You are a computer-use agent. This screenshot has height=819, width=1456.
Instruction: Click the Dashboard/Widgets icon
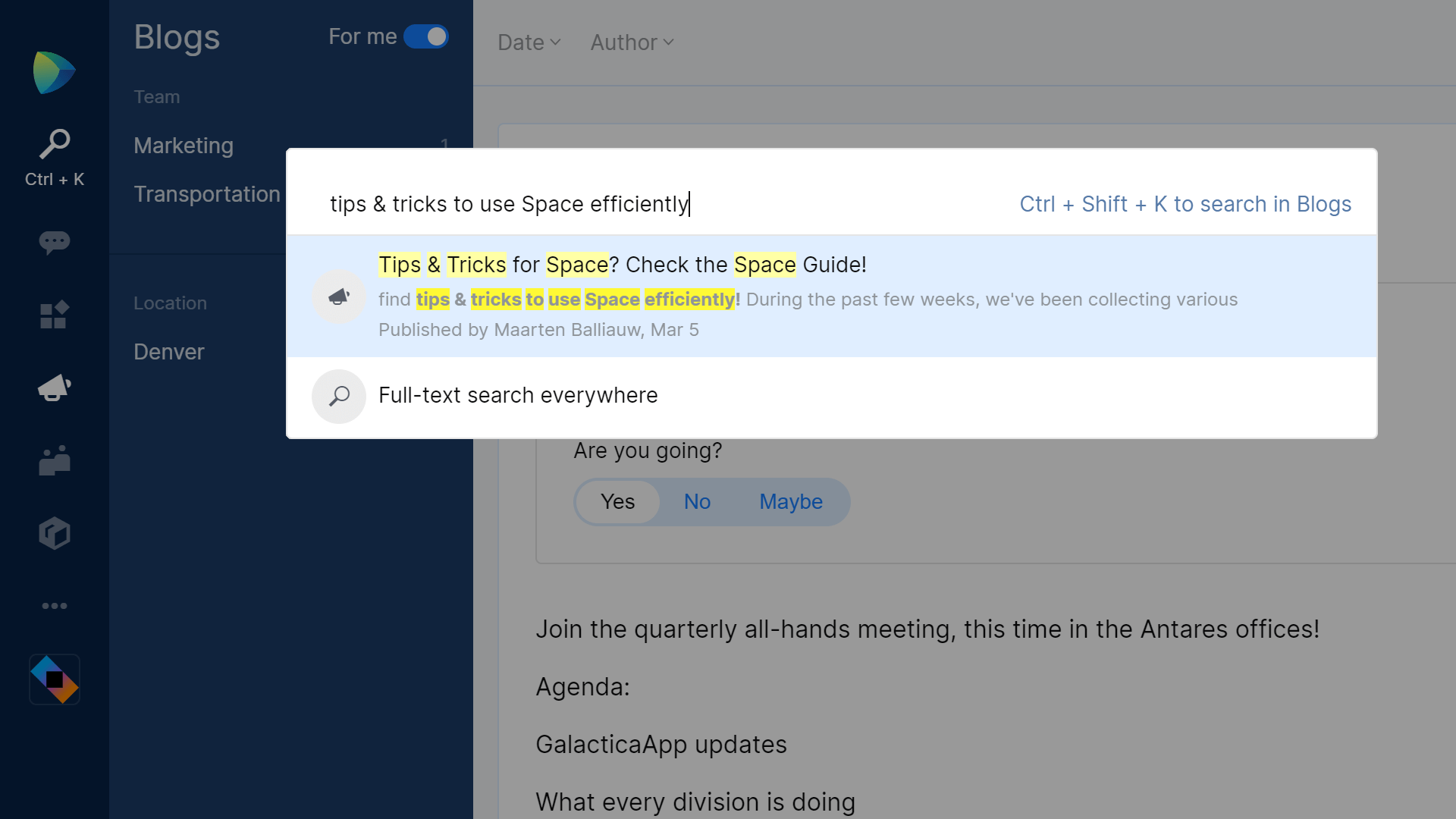[x=55, y=315]
